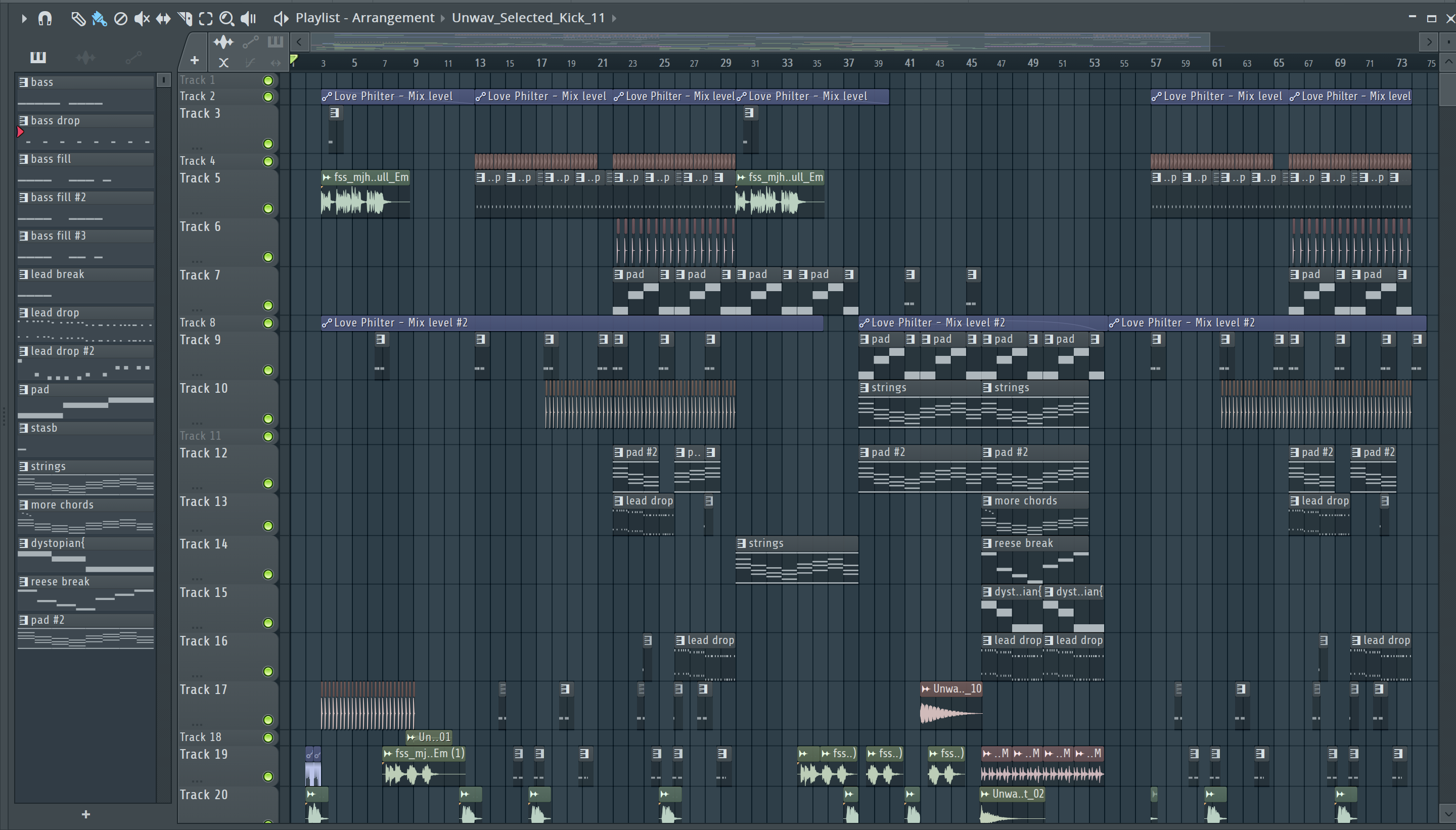Select the Zoom tool

[x=227, y=18]
